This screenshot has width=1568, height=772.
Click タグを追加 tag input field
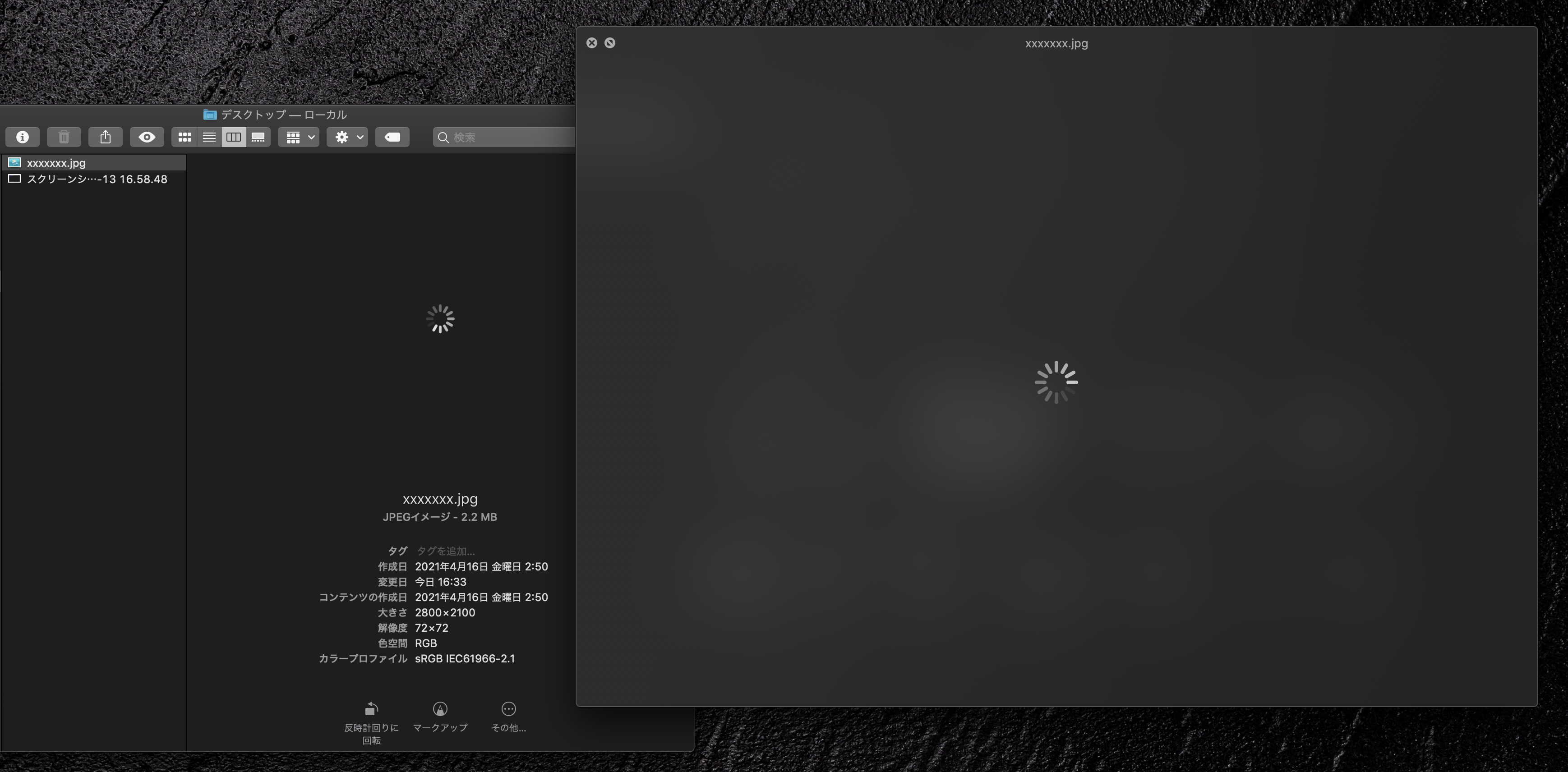(445, 551)
